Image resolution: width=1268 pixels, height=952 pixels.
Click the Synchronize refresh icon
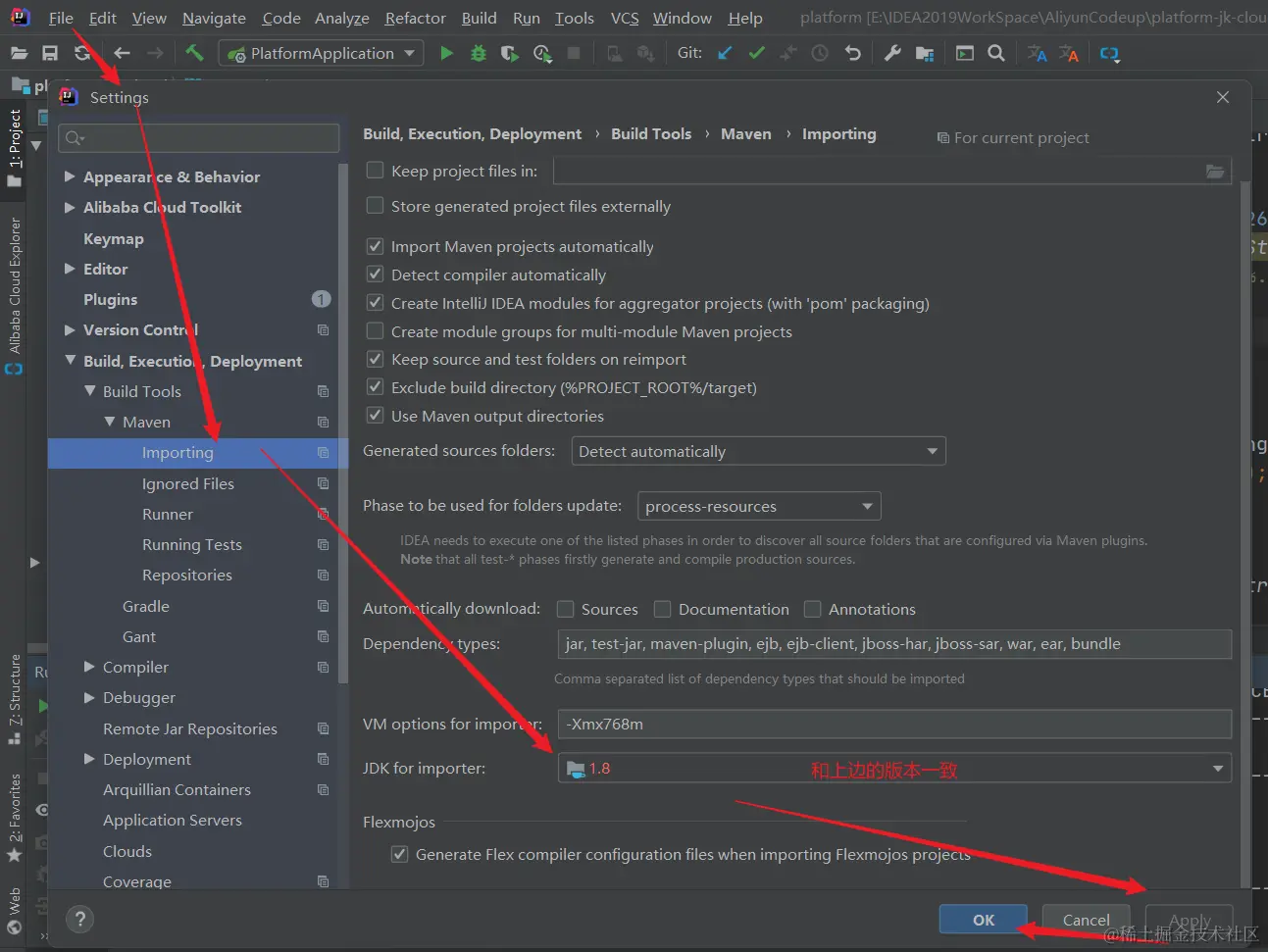82,53
